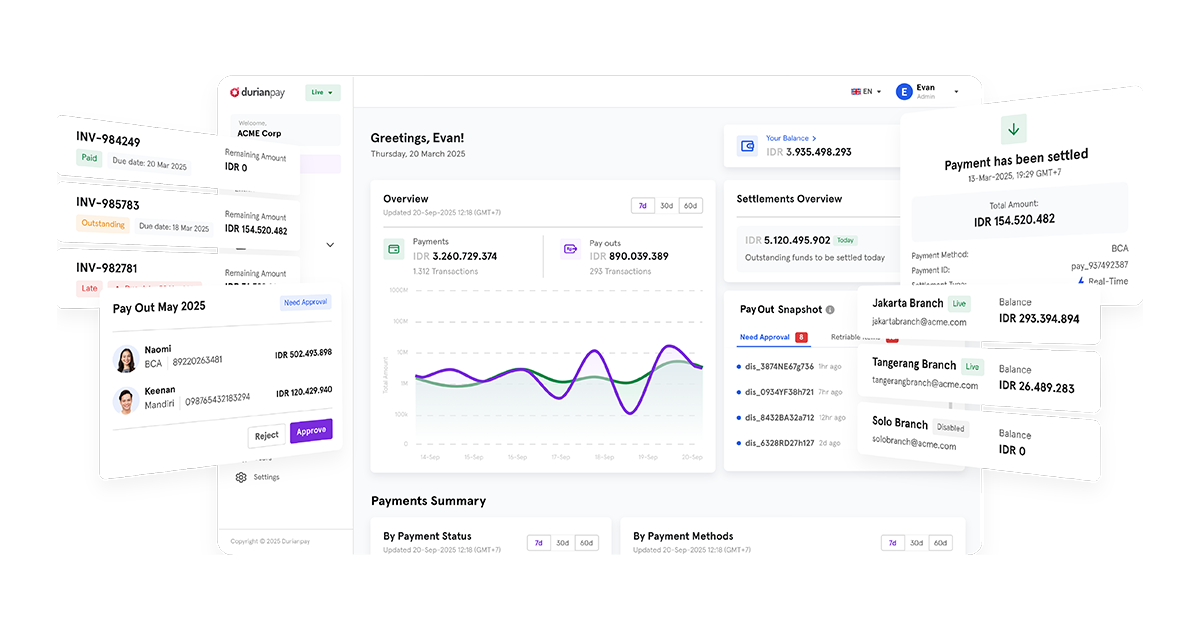Viewport: 1200px width, 630px height.
Task: Select 60d range in By Payment Status
Action: click(x=586, y=543)
